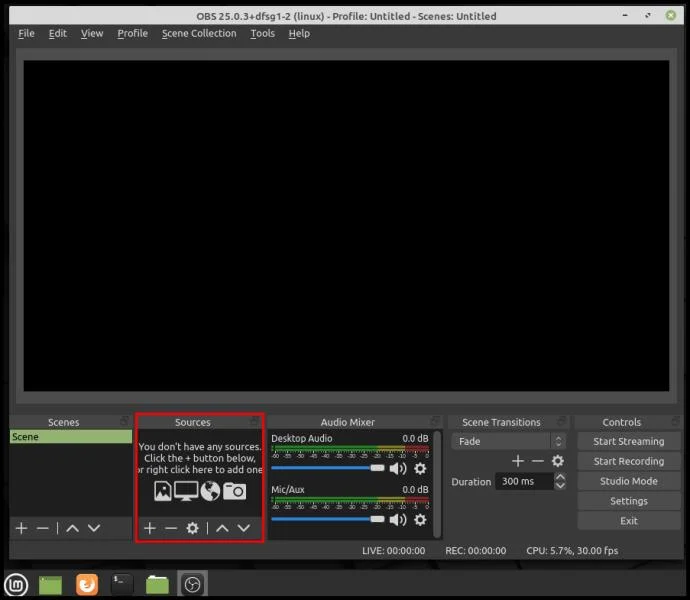
Task: Add a new scene with plus button
Action: pos(22,528)
